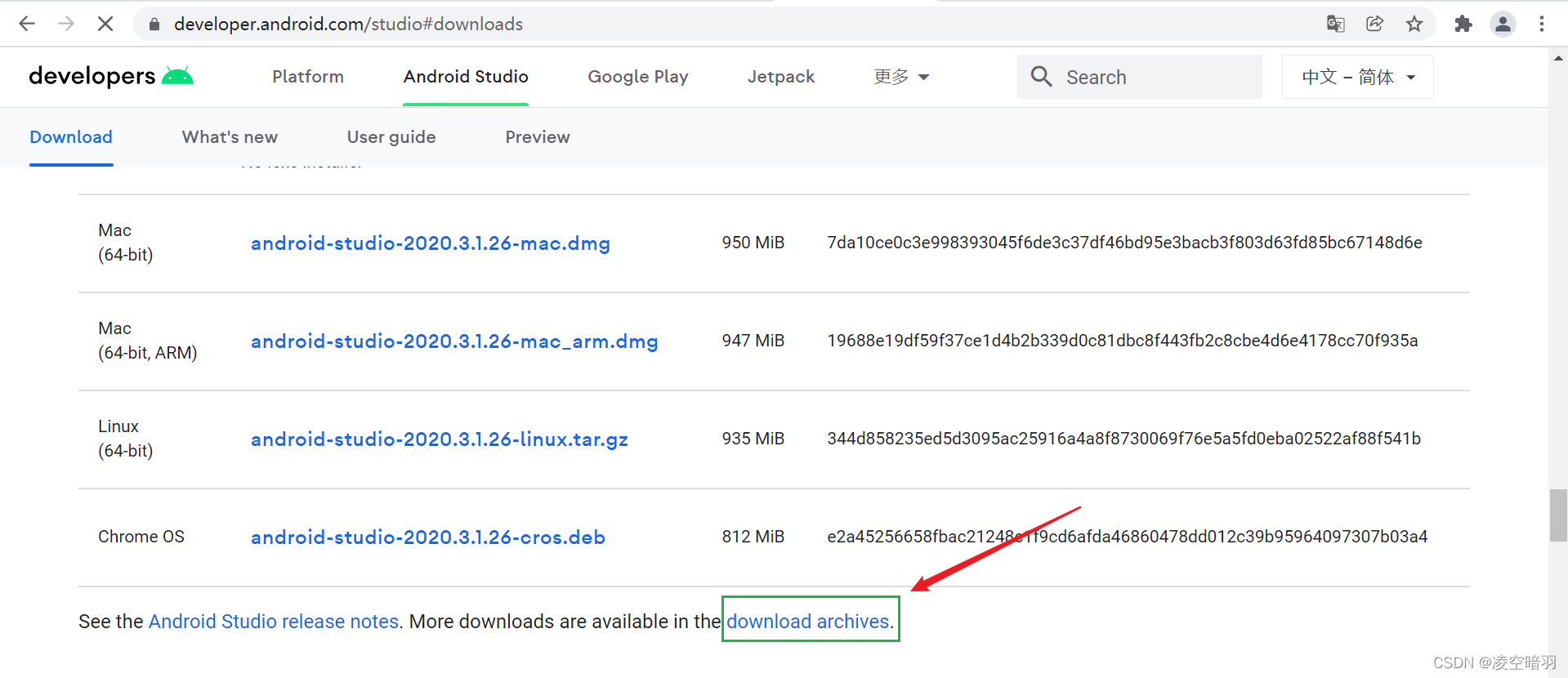Click the developers Android logo
This screenshot has width=1568, height=678.
pyautogui.click(x=111, y=76)
